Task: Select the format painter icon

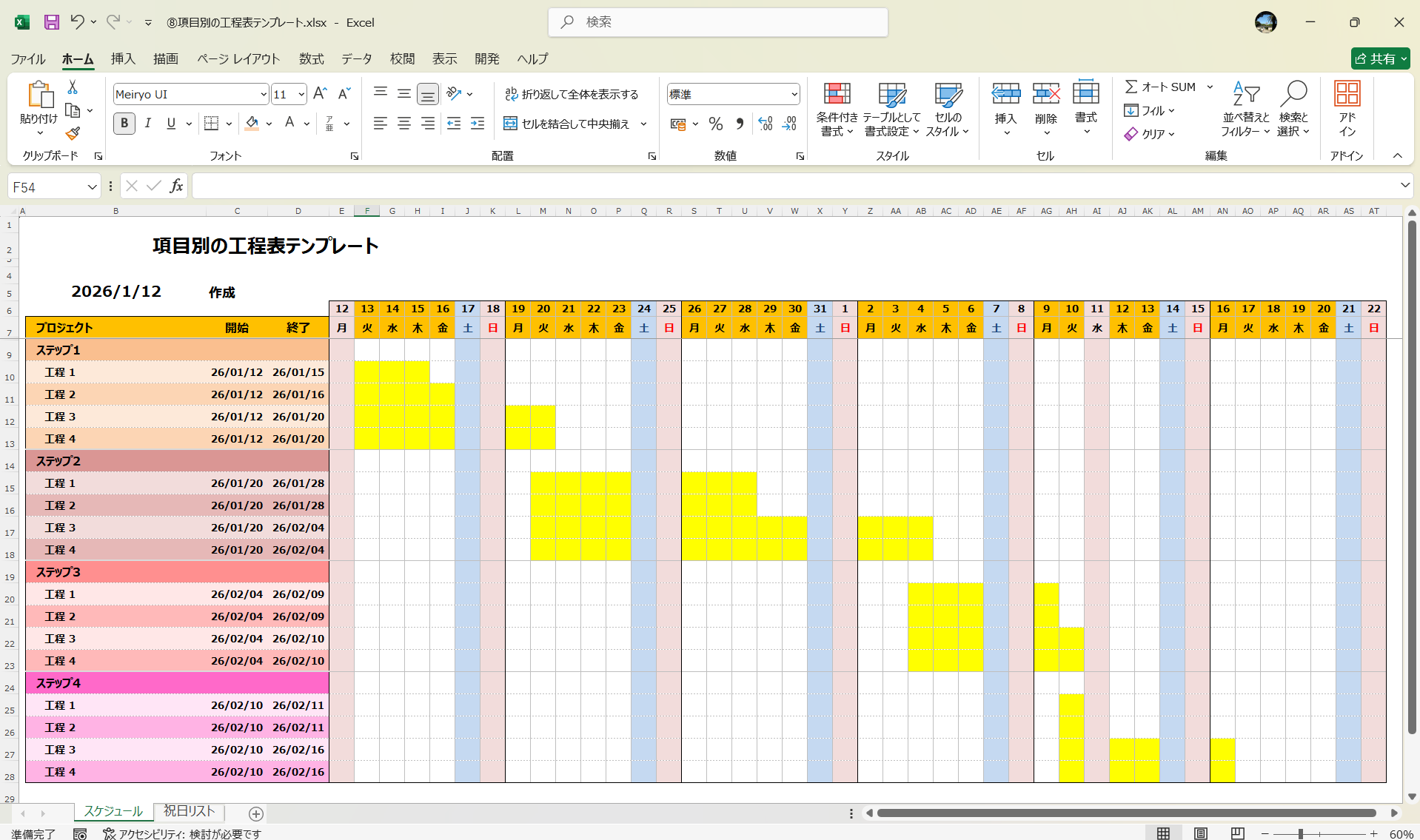Action: (72, 133)
